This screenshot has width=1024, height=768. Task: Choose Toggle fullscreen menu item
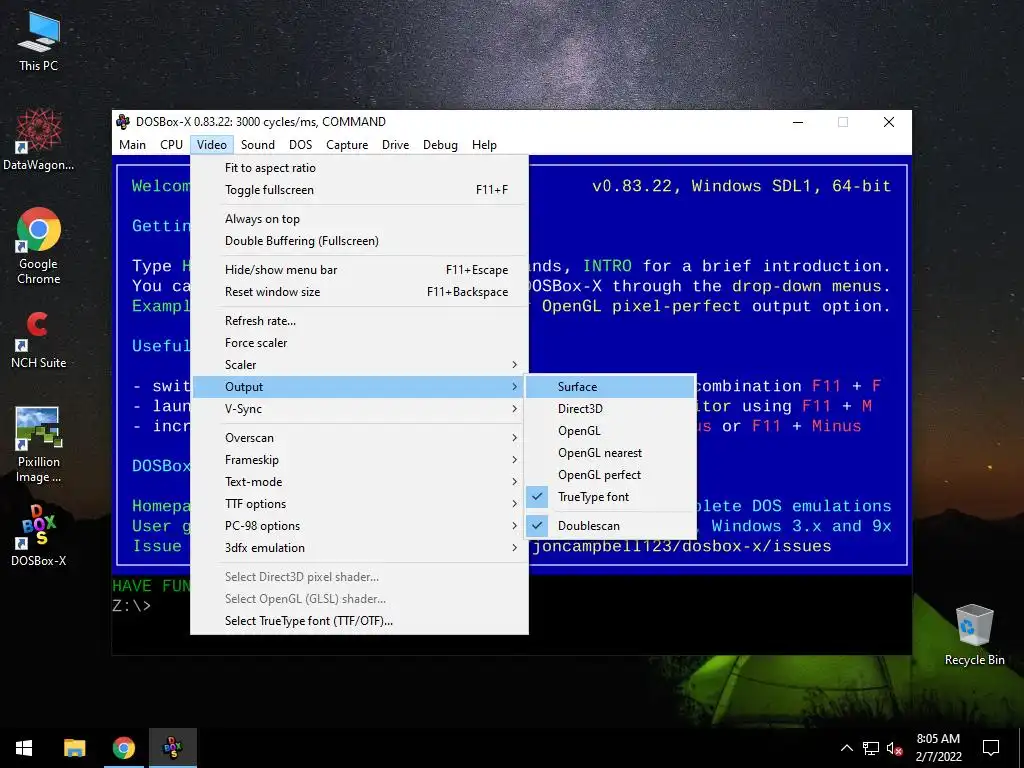(x=359, y=190)
